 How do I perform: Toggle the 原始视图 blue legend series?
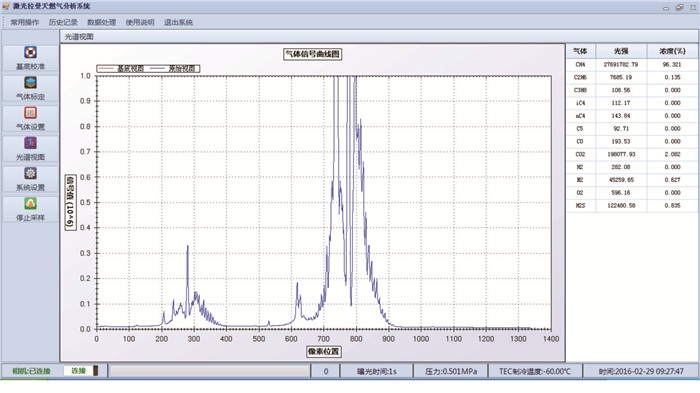(x=173, y=68)
